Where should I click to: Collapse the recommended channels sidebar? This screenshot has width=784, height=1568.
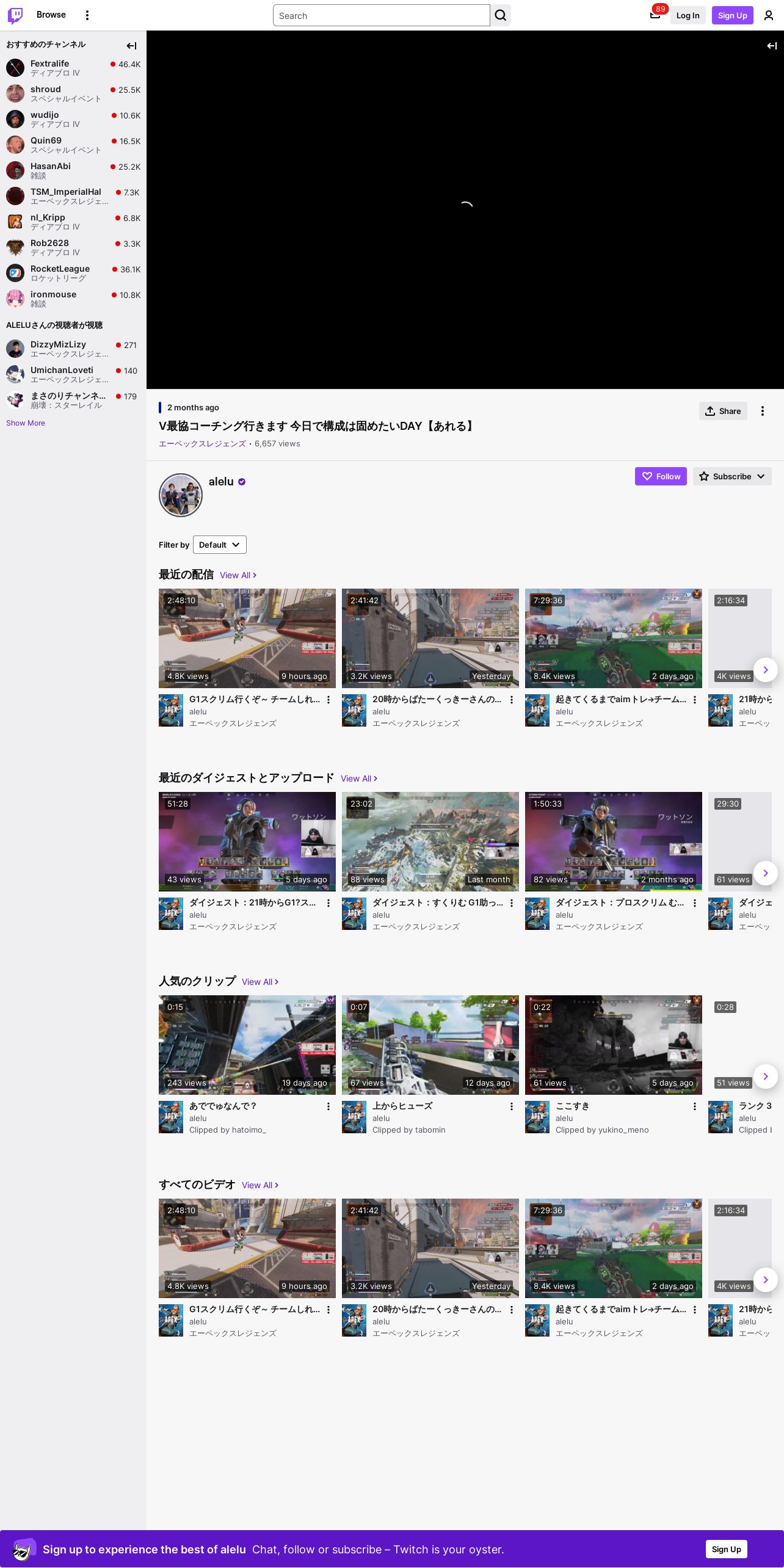coord(131,46)
